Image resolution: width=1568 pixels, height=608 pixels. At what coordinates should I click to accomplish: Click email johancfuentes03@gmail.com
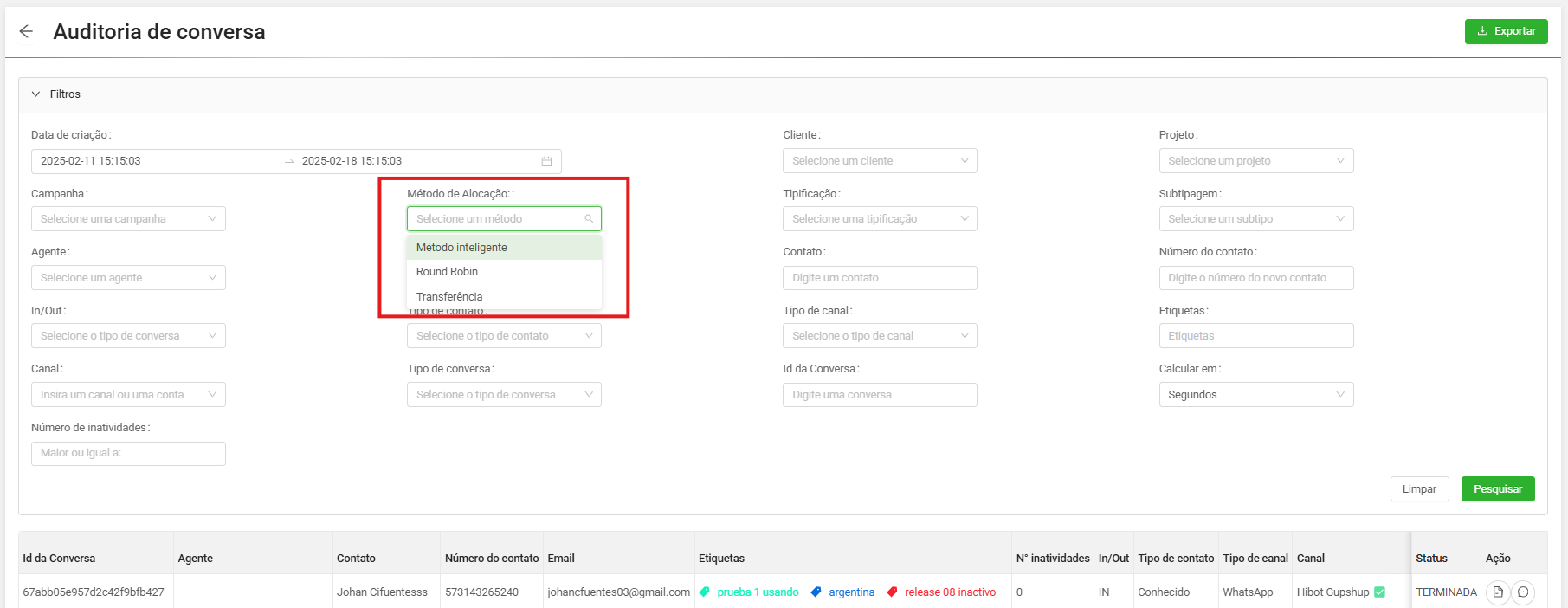[x=618, y=592]
